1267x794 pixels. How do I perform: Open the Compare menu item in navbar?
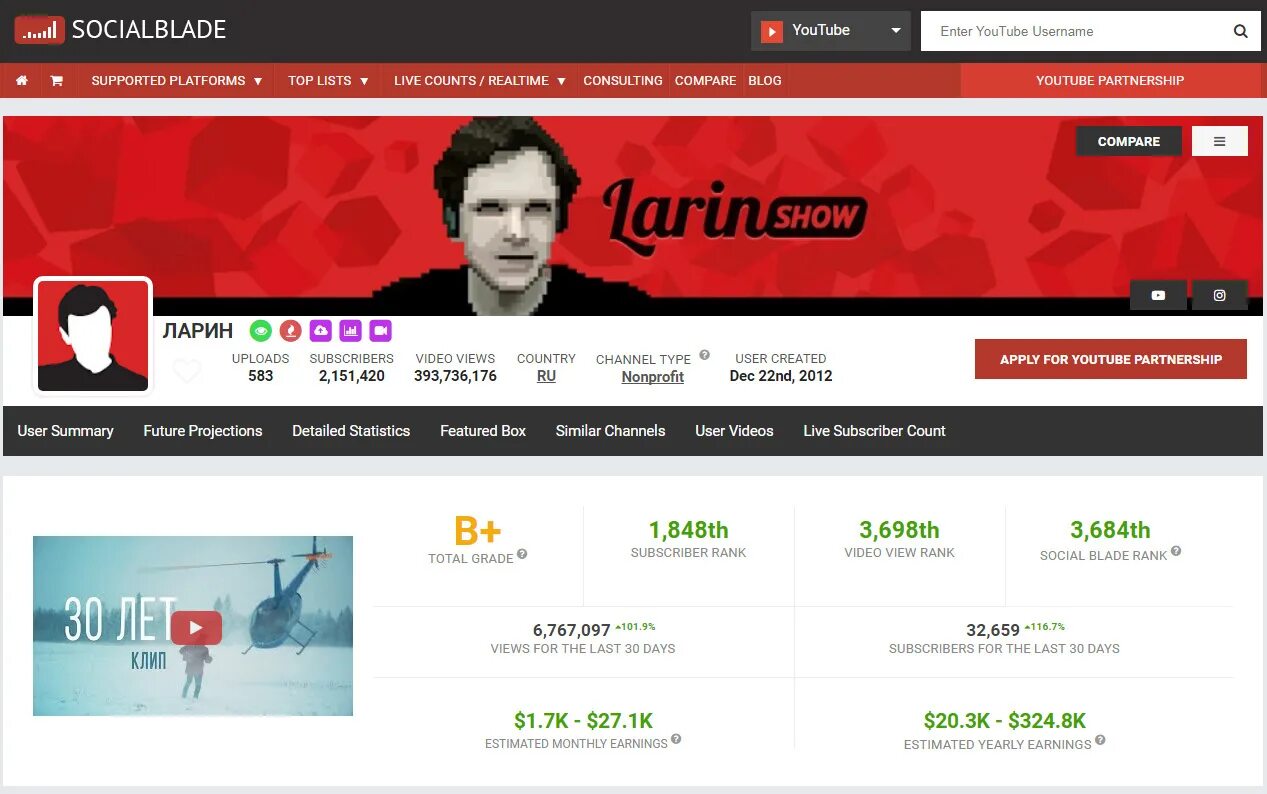705,81
